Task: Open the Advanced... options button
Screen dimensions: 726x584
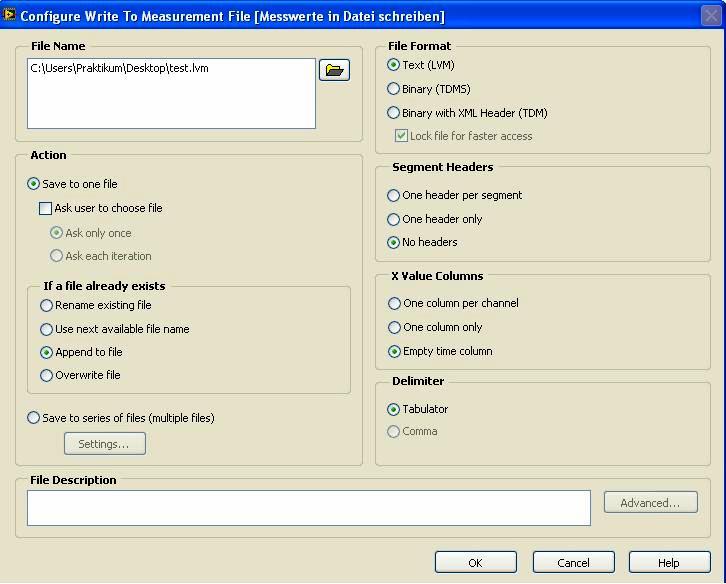Action: tap(651, 502)
